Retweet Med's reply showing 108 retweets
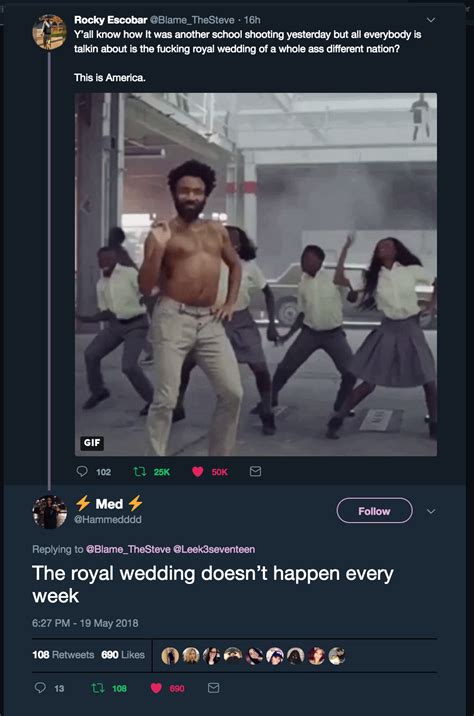 click(98, 687)
